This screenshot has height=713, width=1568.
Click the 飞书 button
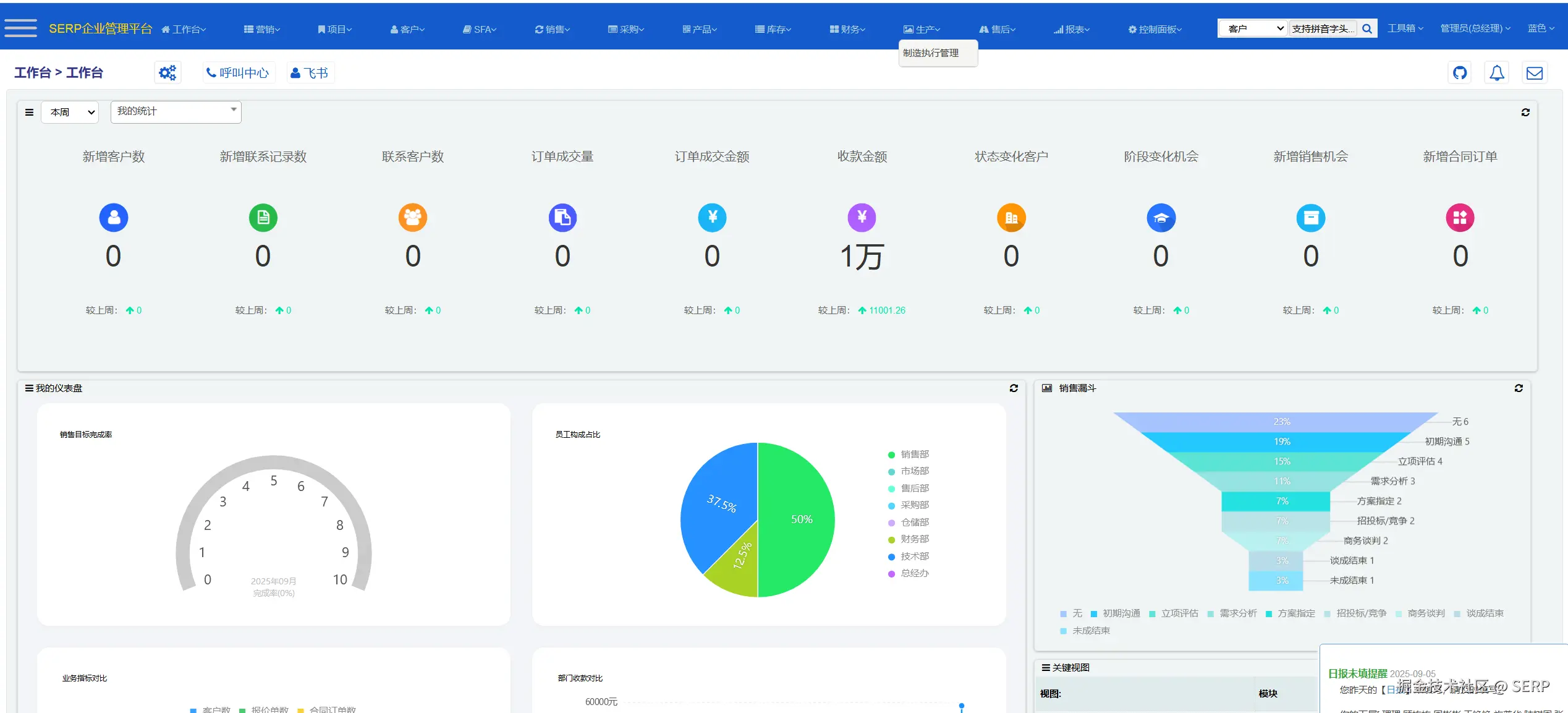[x=310, y=73]
